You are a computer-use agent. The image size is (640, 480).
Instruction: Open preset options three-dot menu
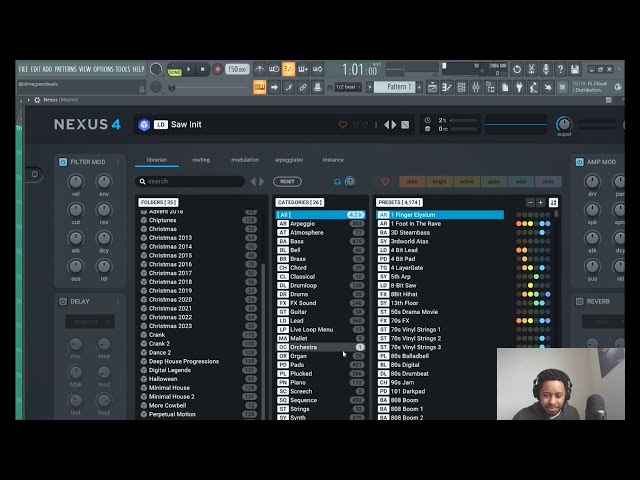coord(376,124)
